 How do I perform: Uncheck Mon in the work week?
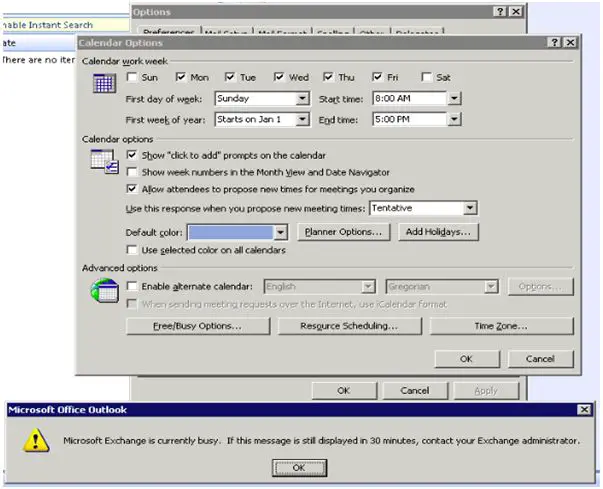(181, 77)
